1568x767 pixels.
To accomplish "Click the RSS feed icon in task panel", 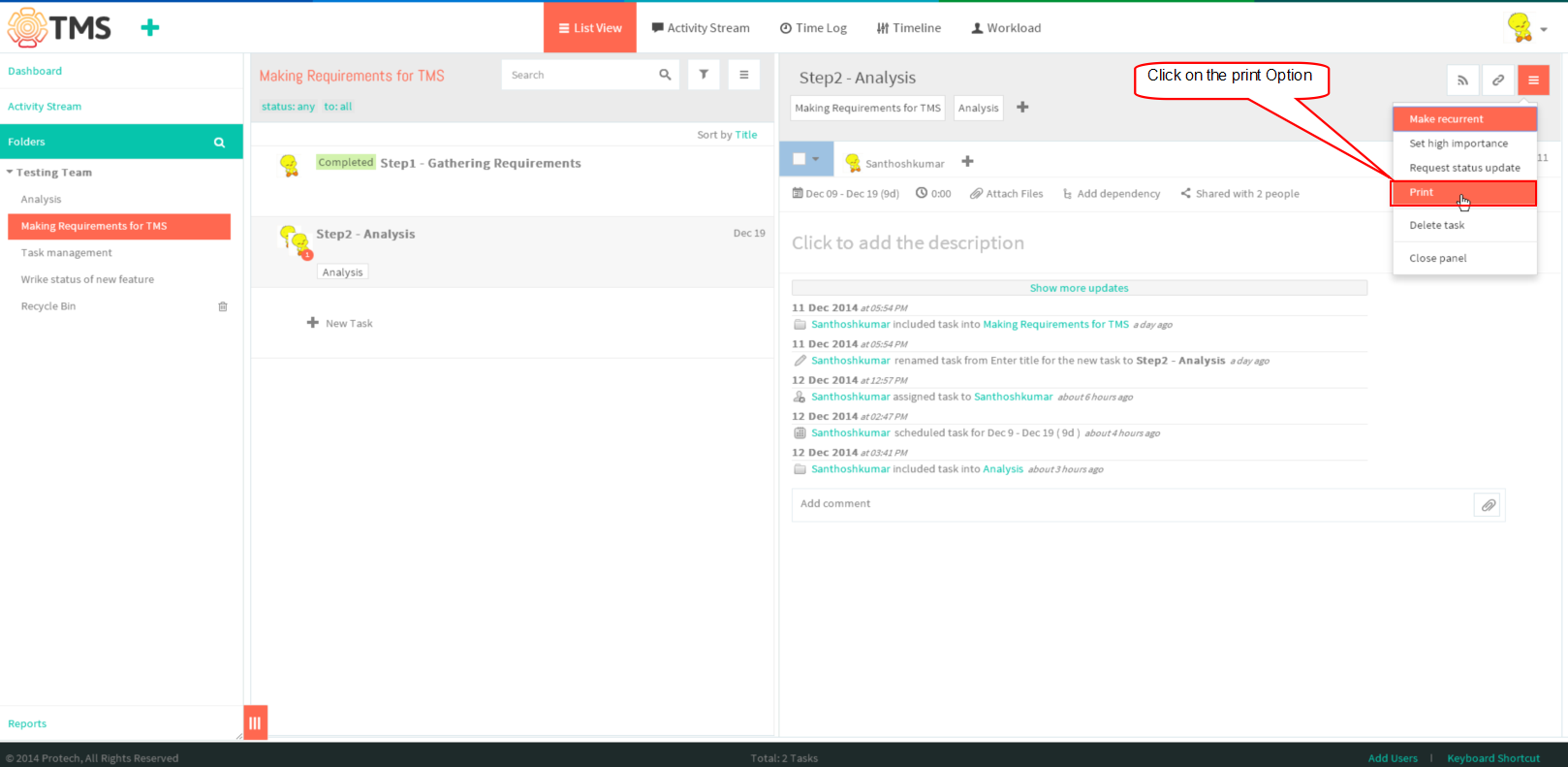I will tap(1462, 80).
